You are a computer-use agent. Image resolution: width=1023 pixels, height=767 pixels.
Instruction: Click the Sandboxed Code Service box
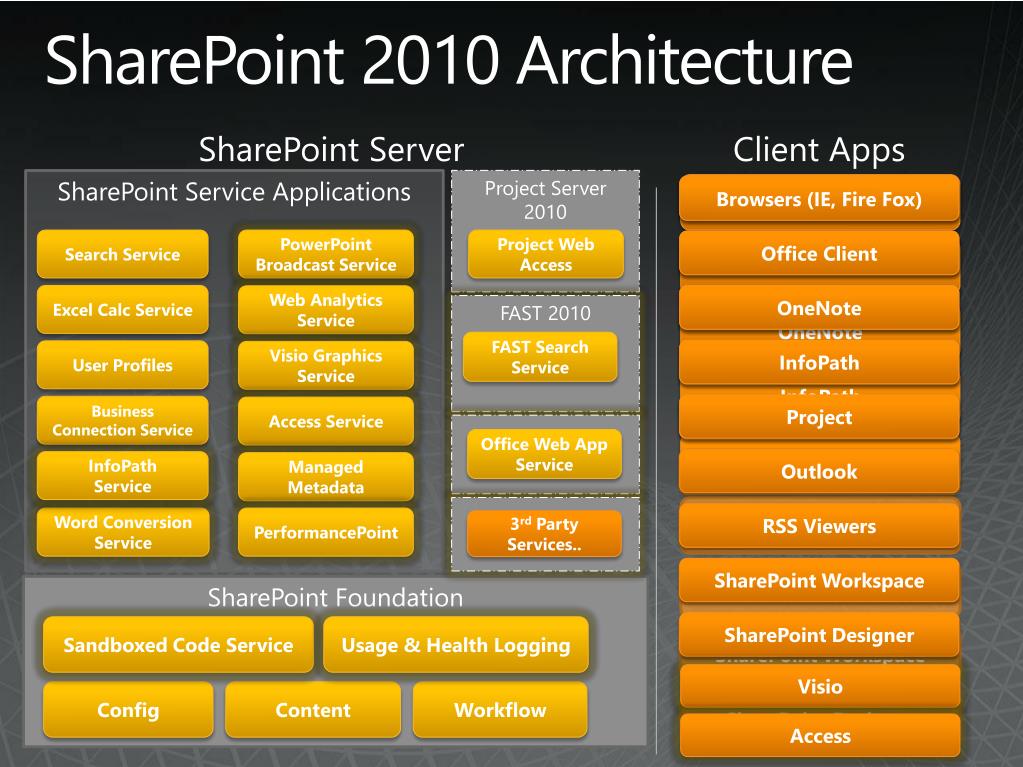(x=178, y=644)
